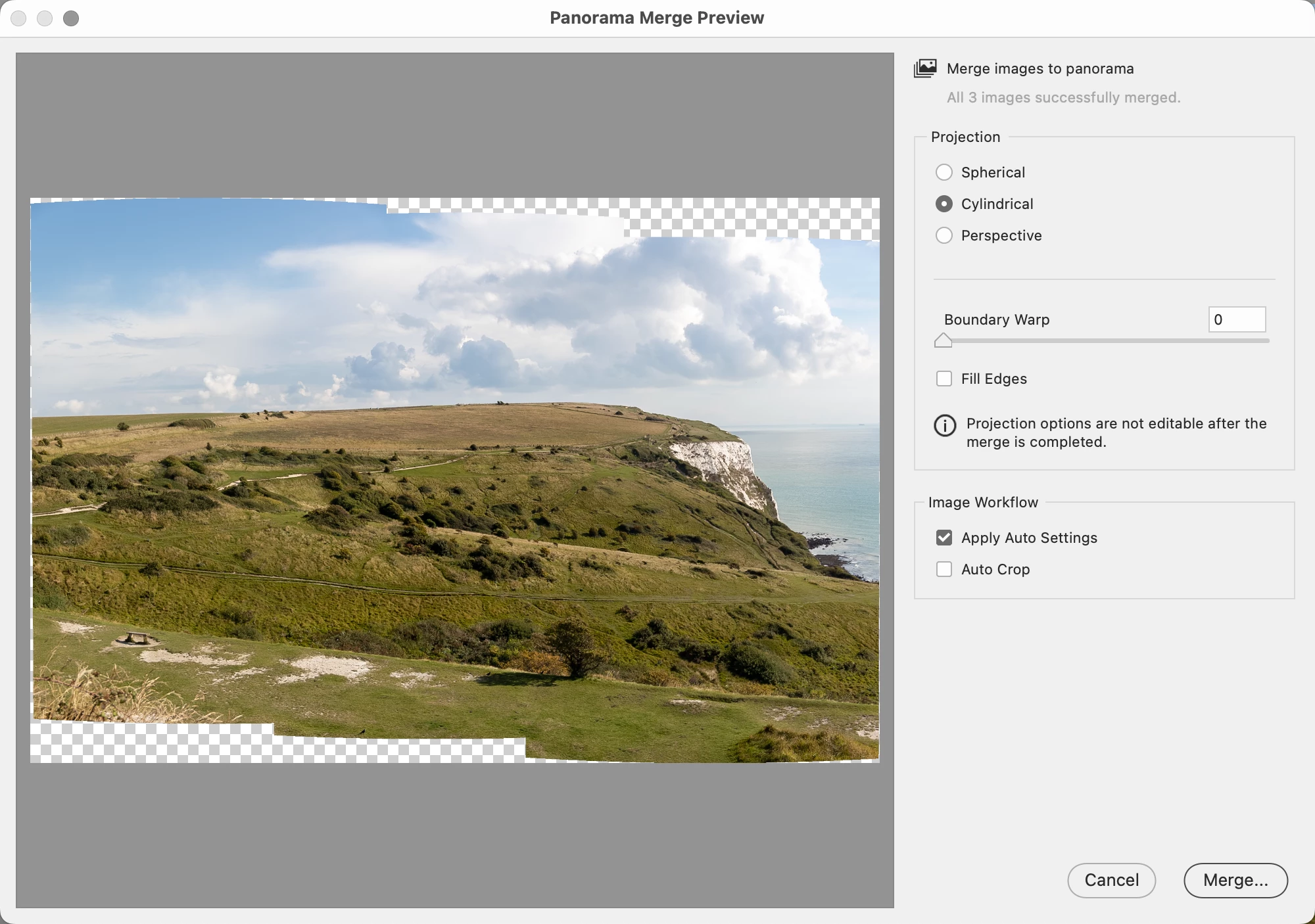Enable the Auto Crop checkbox
1315x924 pixels.
(944, 569)
